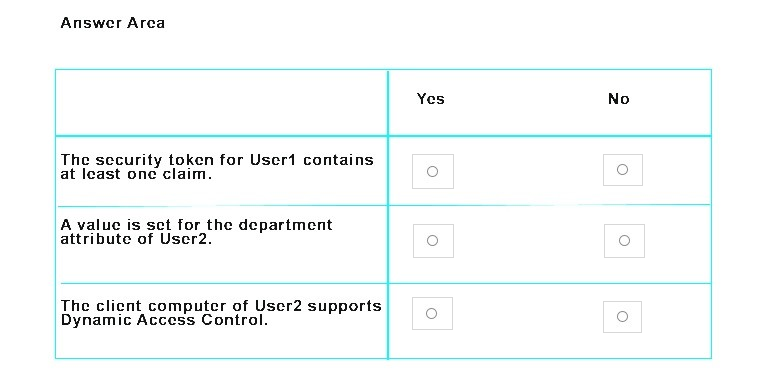This screenshot has height=390, width=761.
Task: Select Yes for User1 security token claim
Action: [x=432, y=171]
